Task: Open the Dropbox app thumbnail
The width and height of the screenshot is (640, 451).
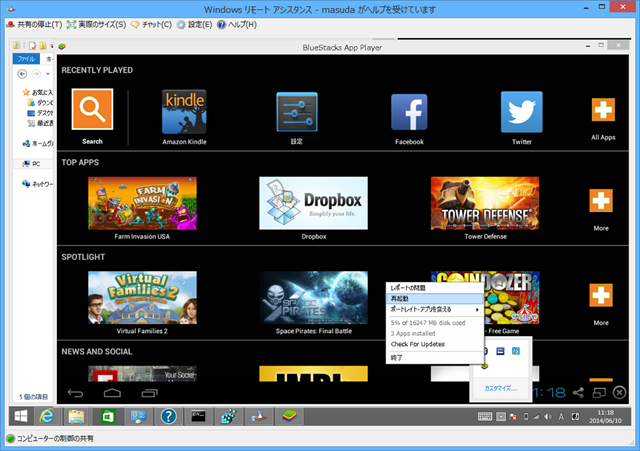Action: point(313,203)
